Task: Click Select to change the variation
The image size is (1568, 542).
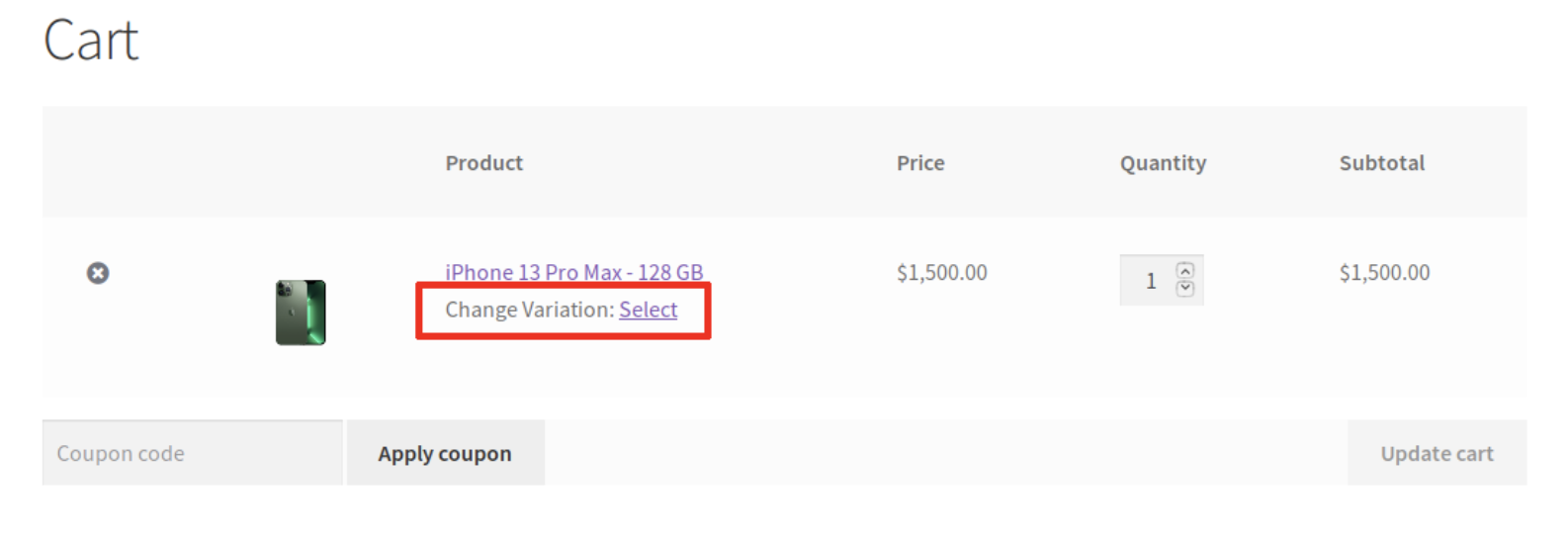Action: tap(648, 310)
